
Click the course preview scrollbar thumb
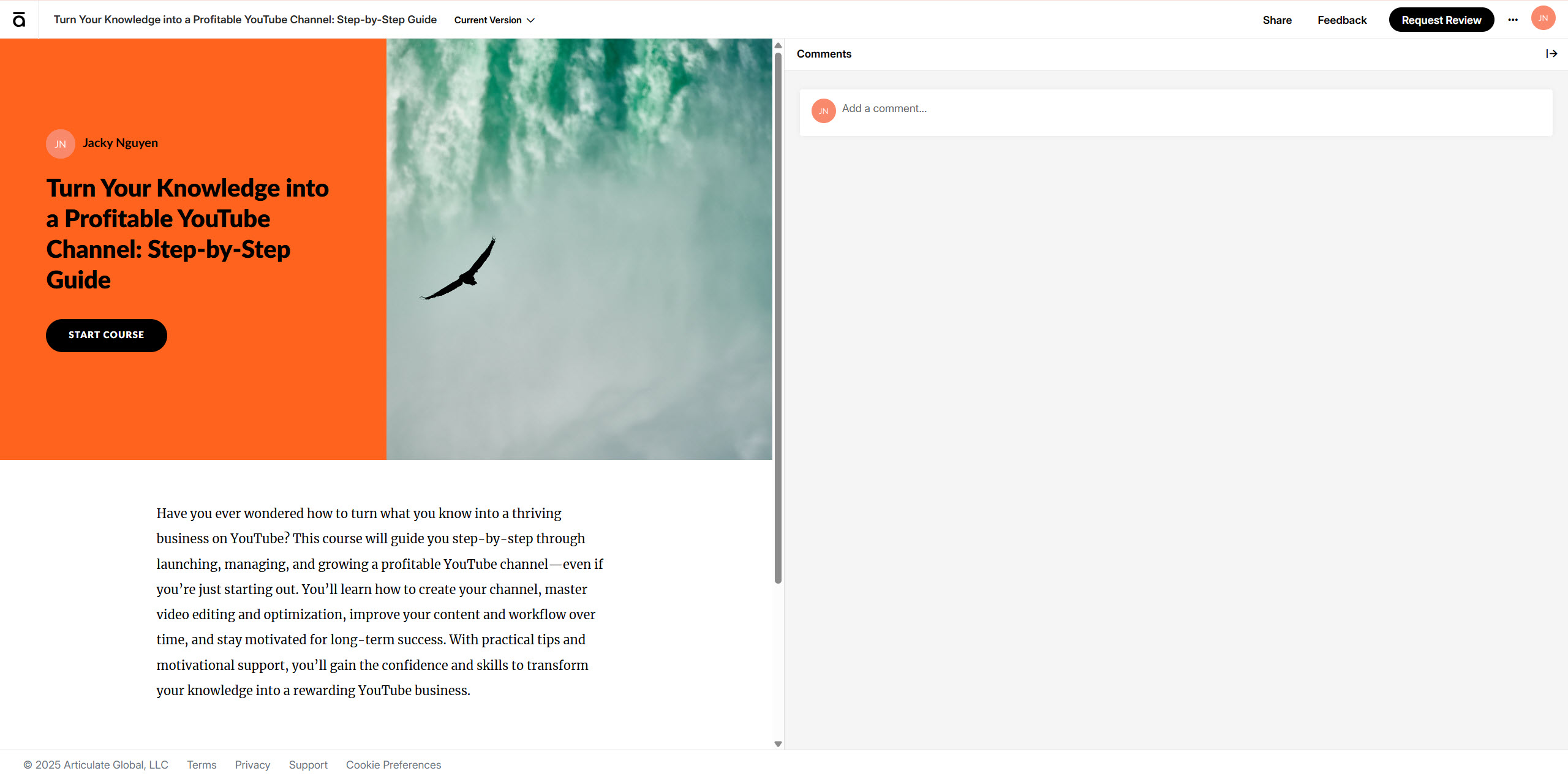[778, 318]
